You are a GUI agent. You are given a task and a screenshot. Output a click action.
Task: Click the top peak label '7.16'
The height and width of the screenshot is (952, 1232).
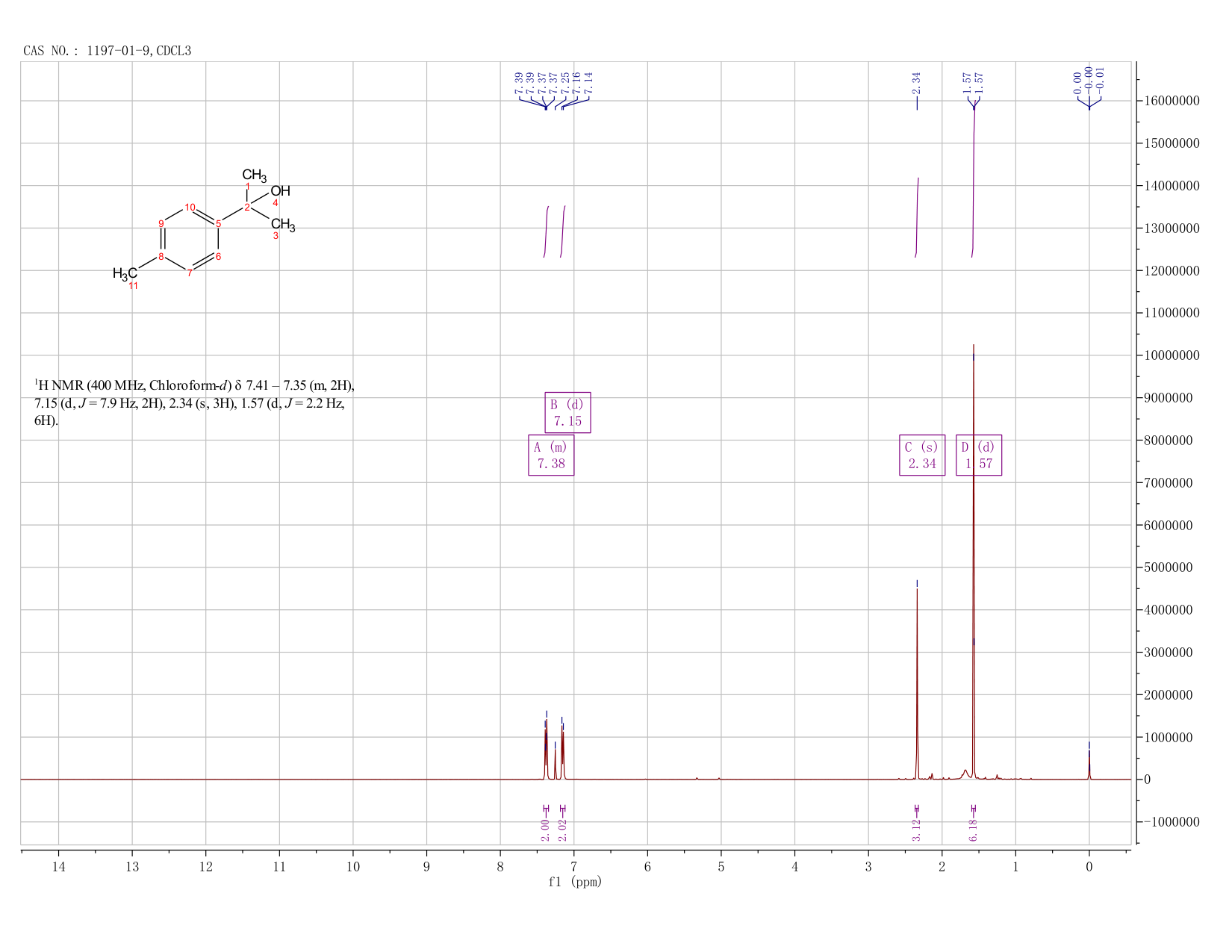tap(576, 82)
